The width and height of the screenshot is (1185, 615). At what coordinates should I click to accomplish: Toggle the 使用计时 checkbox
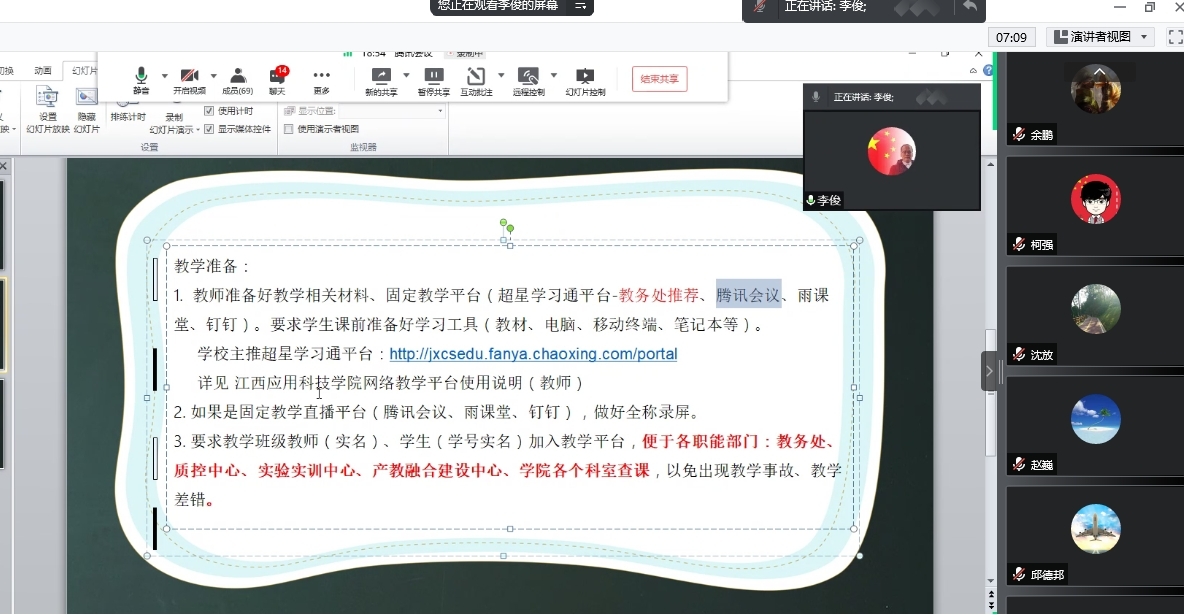209,111
